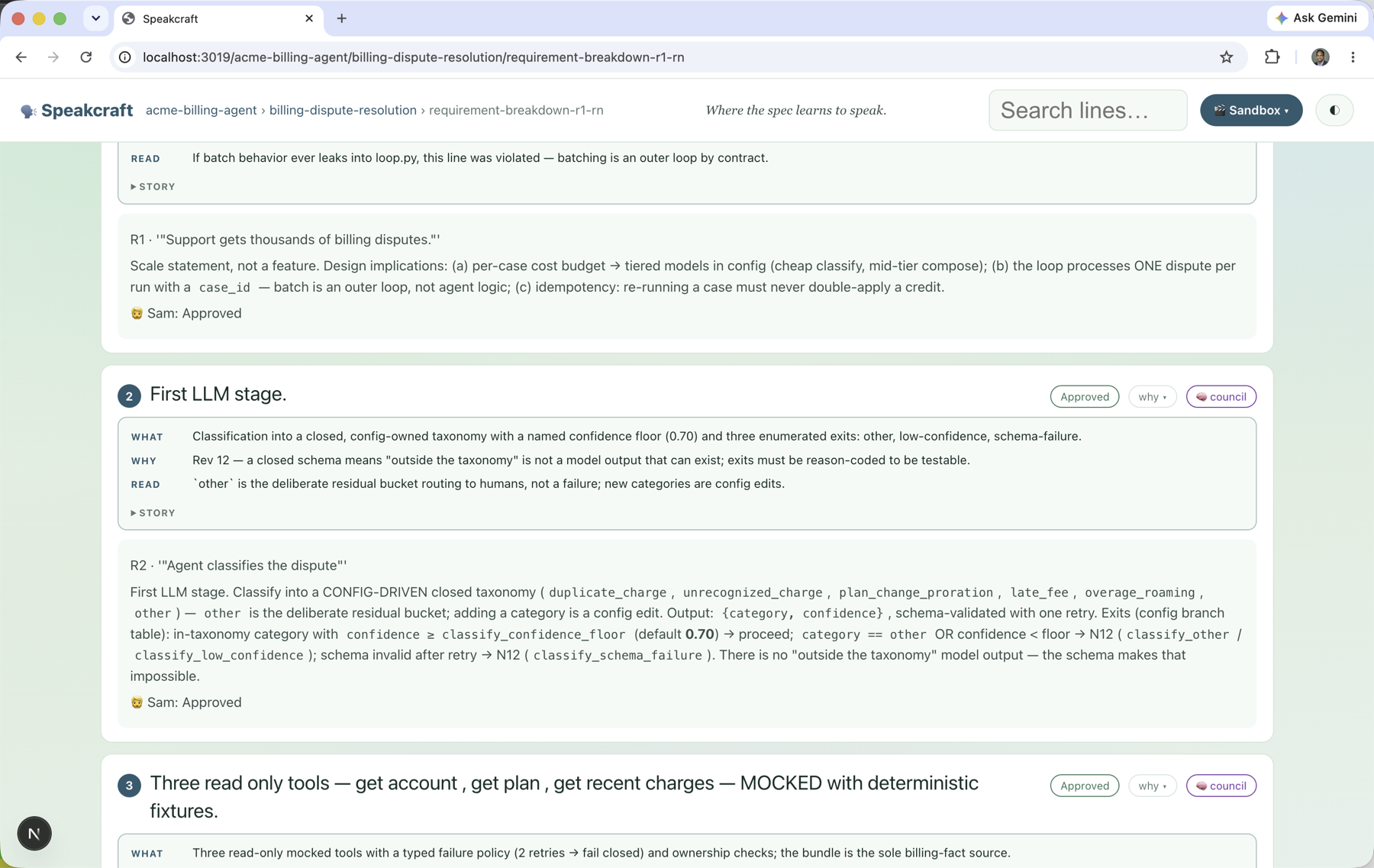Screen dimensions: 1374x868
Task: Bookmark this page with the star icon
Action: click(1227, 57)
